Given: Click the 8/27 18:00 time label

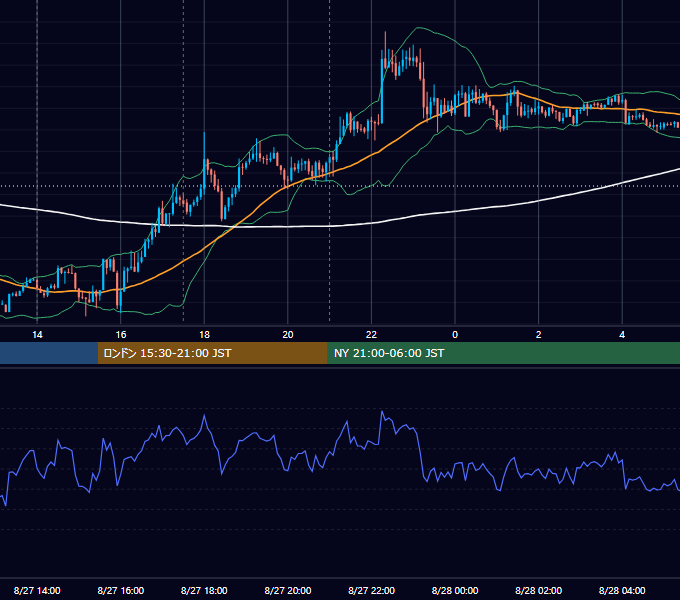Looking at the screenshot, I should (204, 590).
